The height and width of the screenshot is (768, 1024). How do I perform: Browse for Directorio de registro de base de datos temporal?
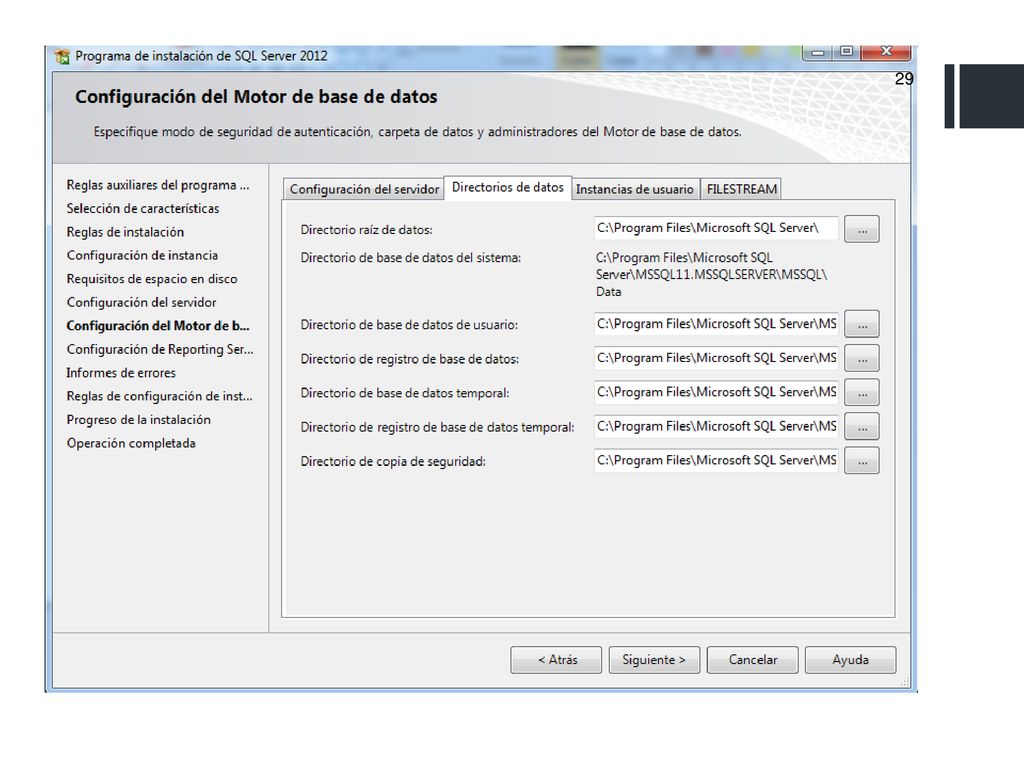(862, 426)
